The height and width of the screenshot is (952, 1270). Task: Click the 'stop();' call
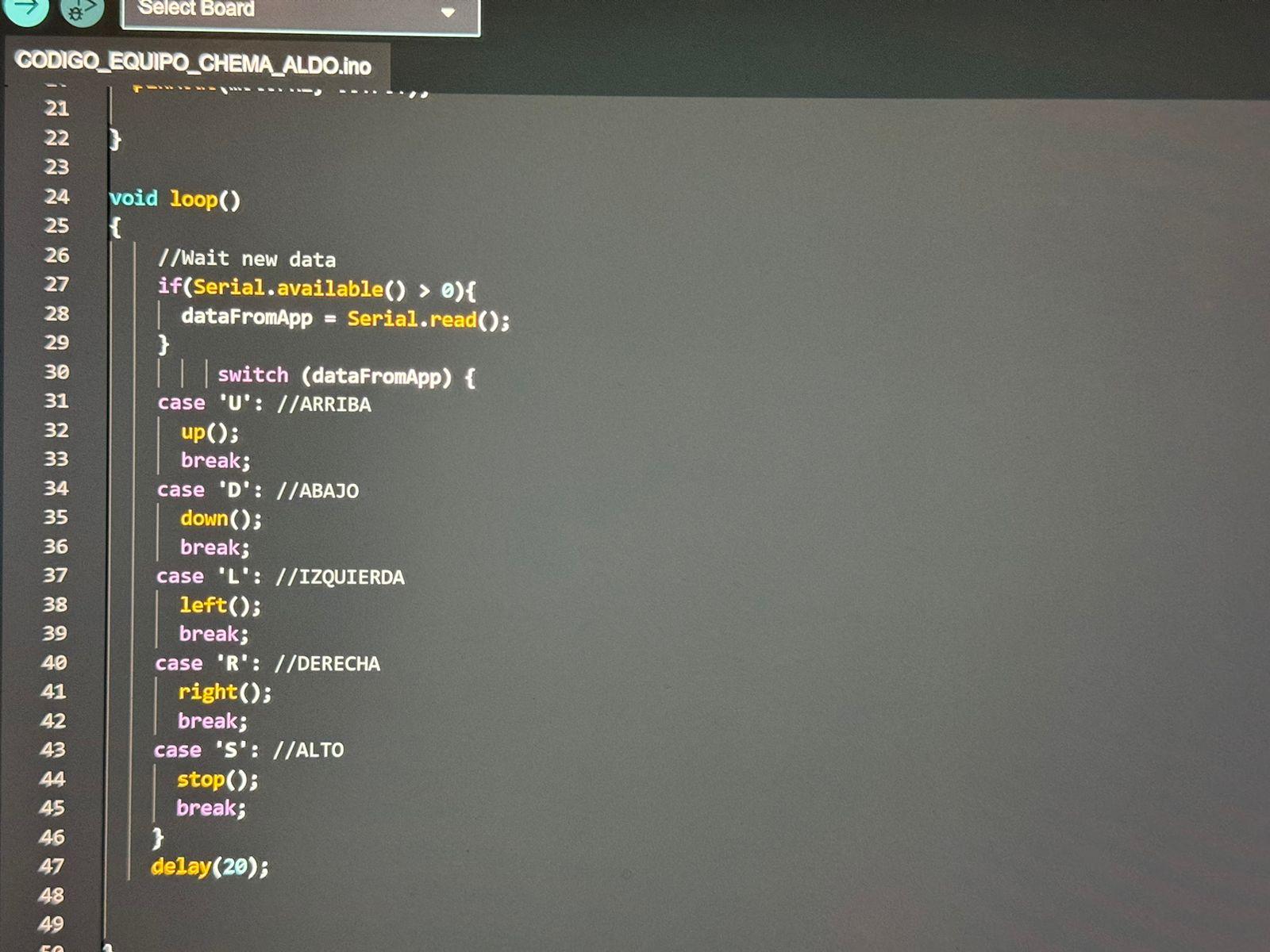(x=217, y=780)
